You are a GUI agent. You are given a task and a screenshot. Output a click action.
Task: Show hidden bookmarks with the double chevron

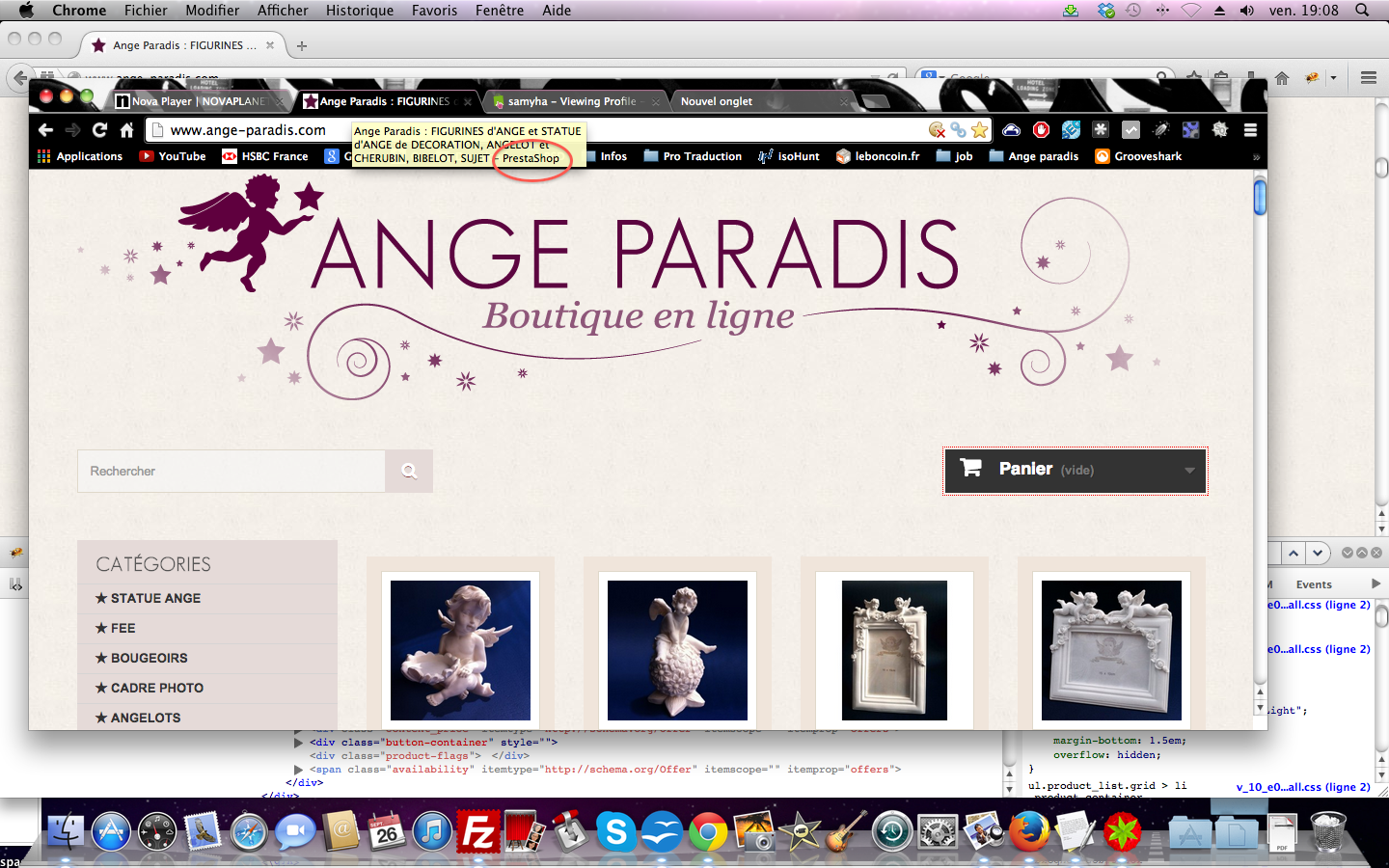pos(1256,156)
